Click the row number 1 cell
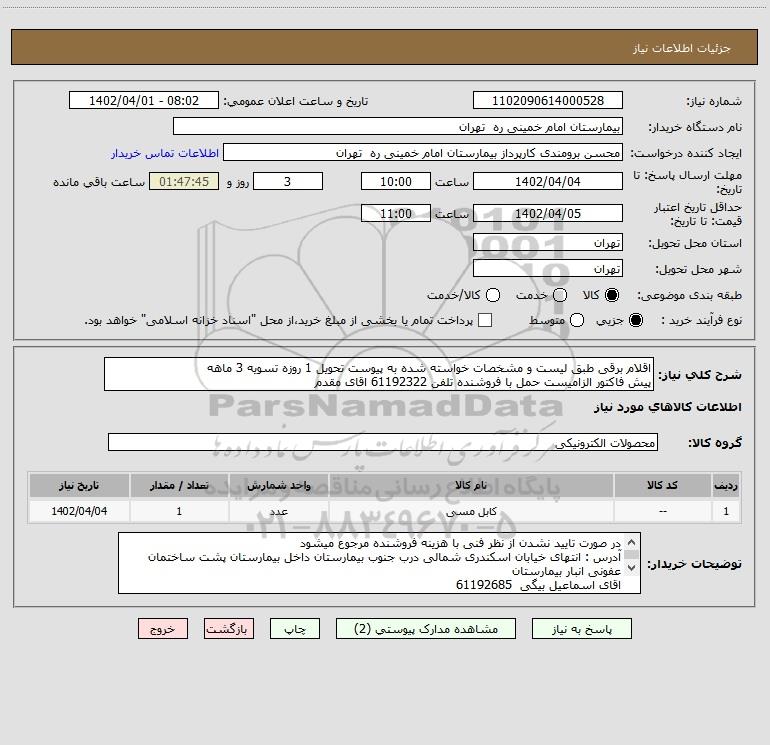This screenshot has width=770, height=745. 726,511
